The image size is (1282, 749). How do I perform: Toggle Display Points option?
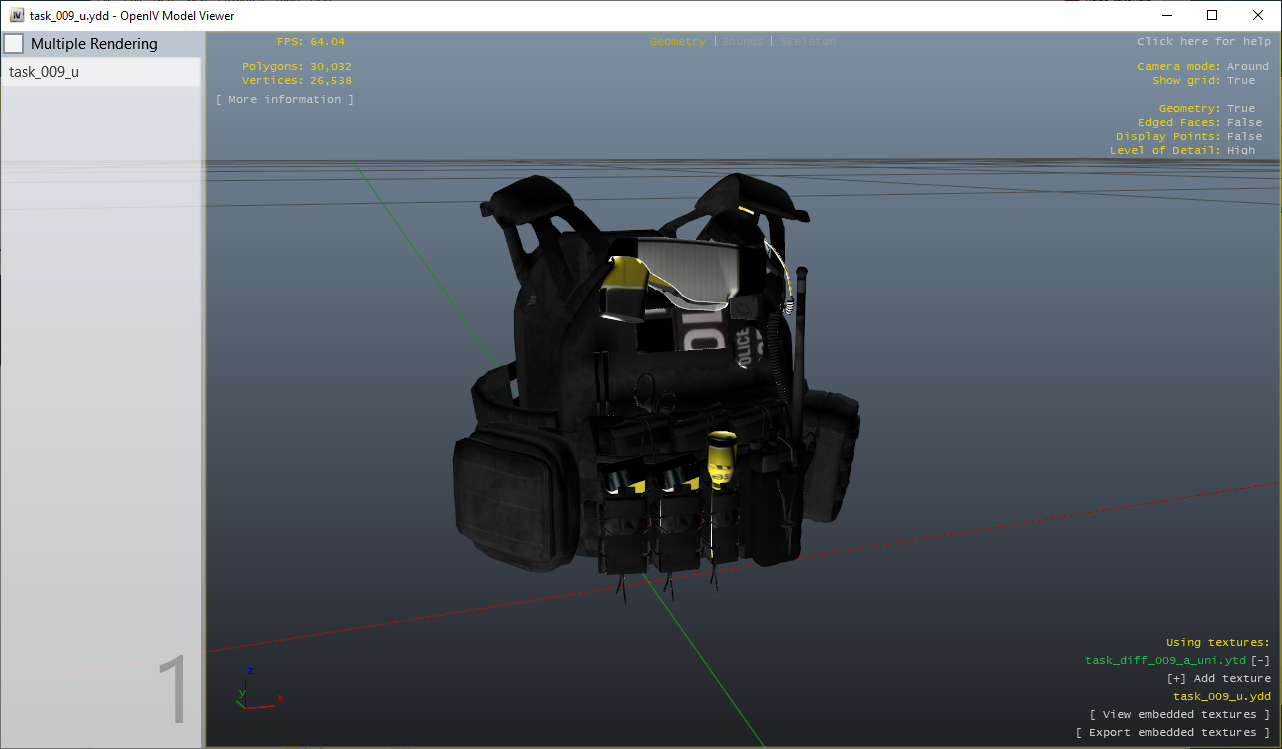[x=1244, y=136]
